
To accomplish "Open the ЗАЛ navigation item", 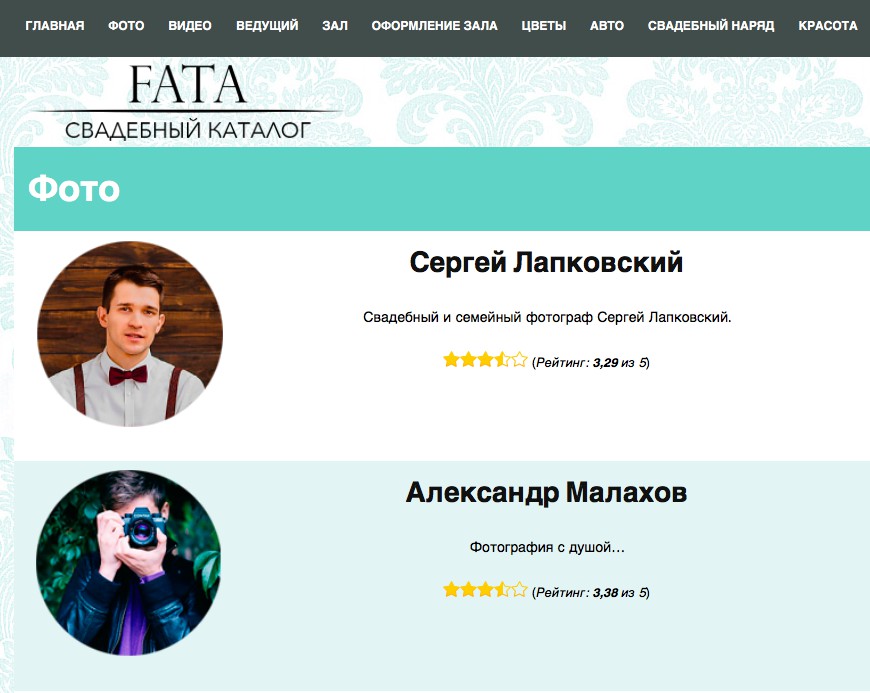I will pos(335,26).
